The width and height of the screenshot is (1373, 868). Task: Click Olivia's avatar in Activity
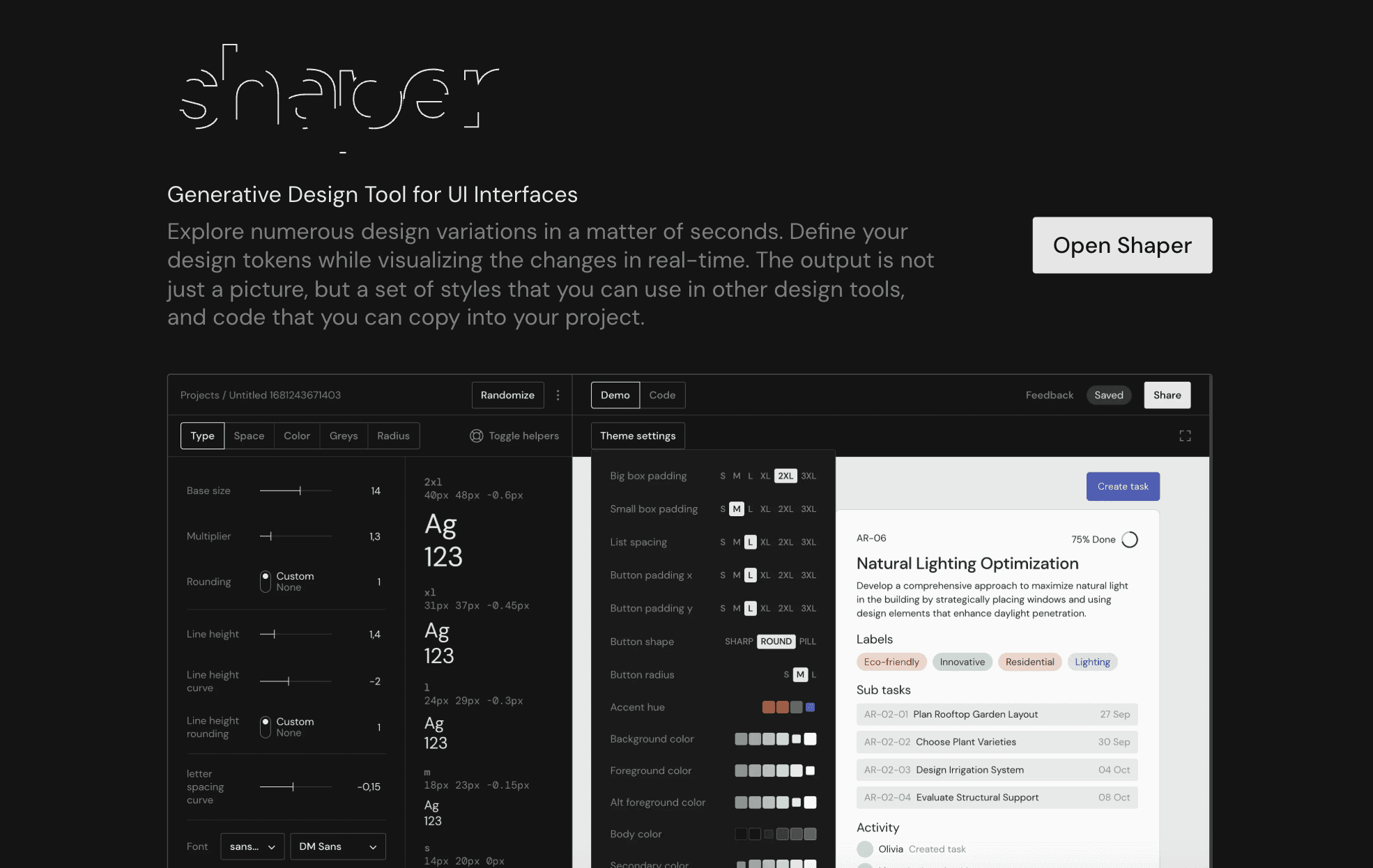click(865, 849)
